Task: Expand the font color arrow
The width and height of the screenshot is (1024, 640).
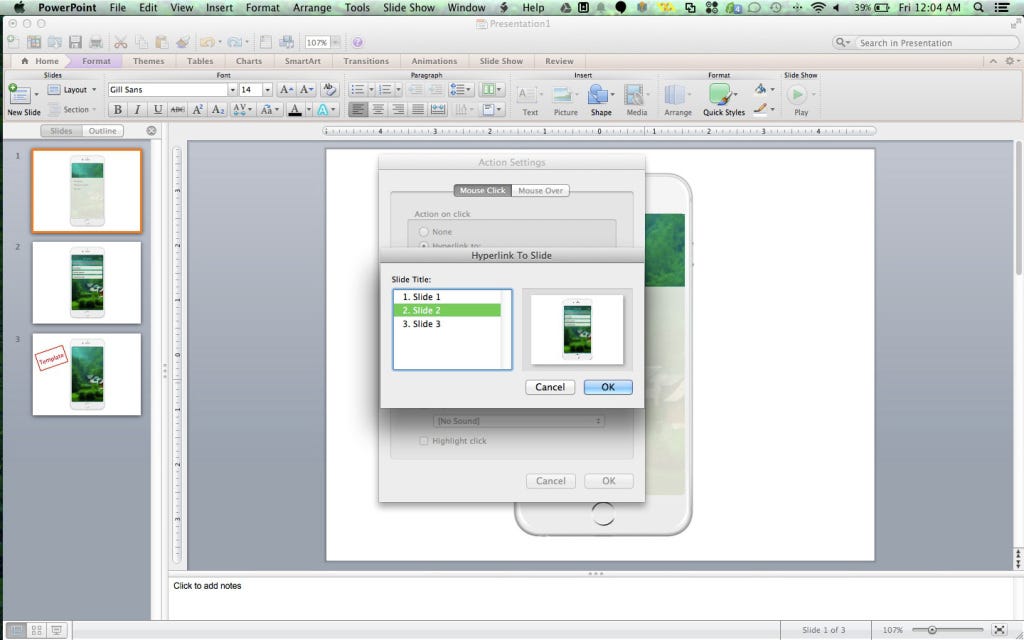Action: coord(309,110)
